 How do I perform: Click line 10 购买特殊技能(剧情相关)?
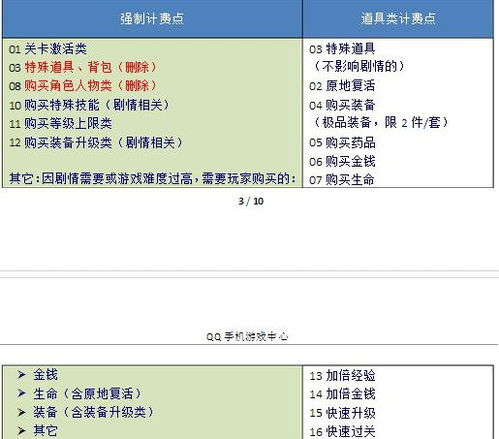tap(89, 105)
